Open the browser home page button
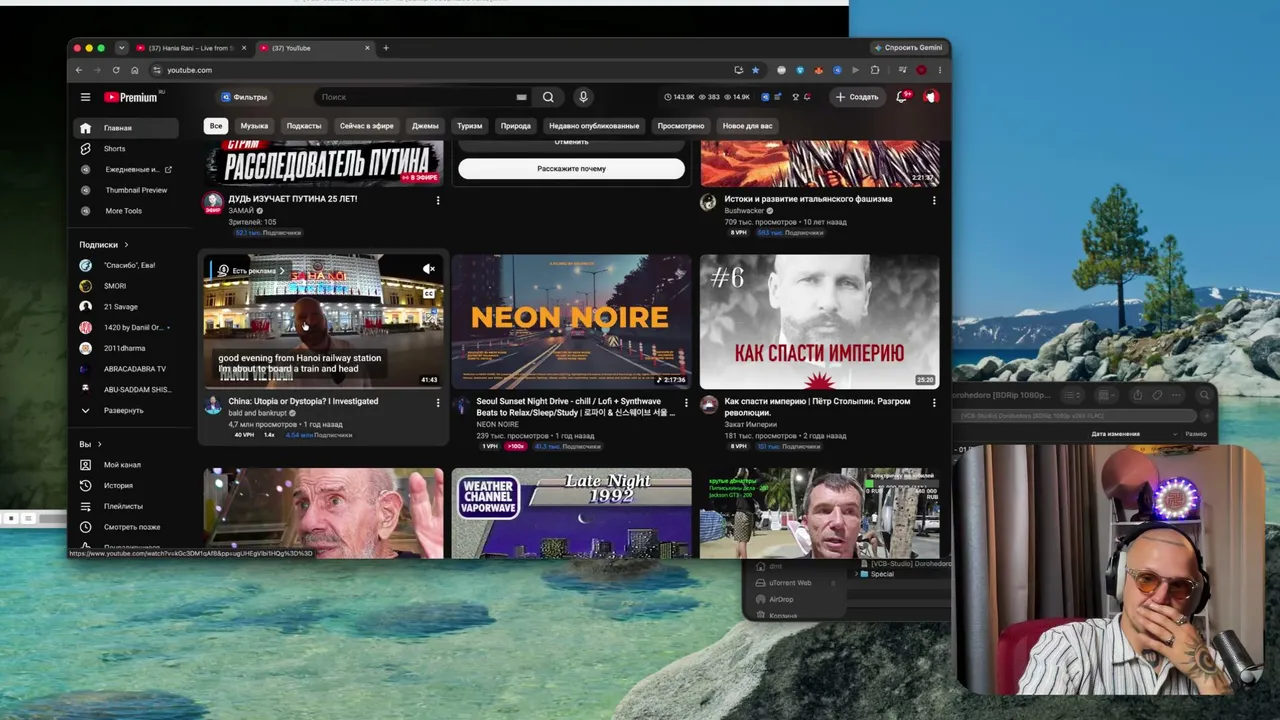The height and width of the screenshot is (720, 1280). 135,70
